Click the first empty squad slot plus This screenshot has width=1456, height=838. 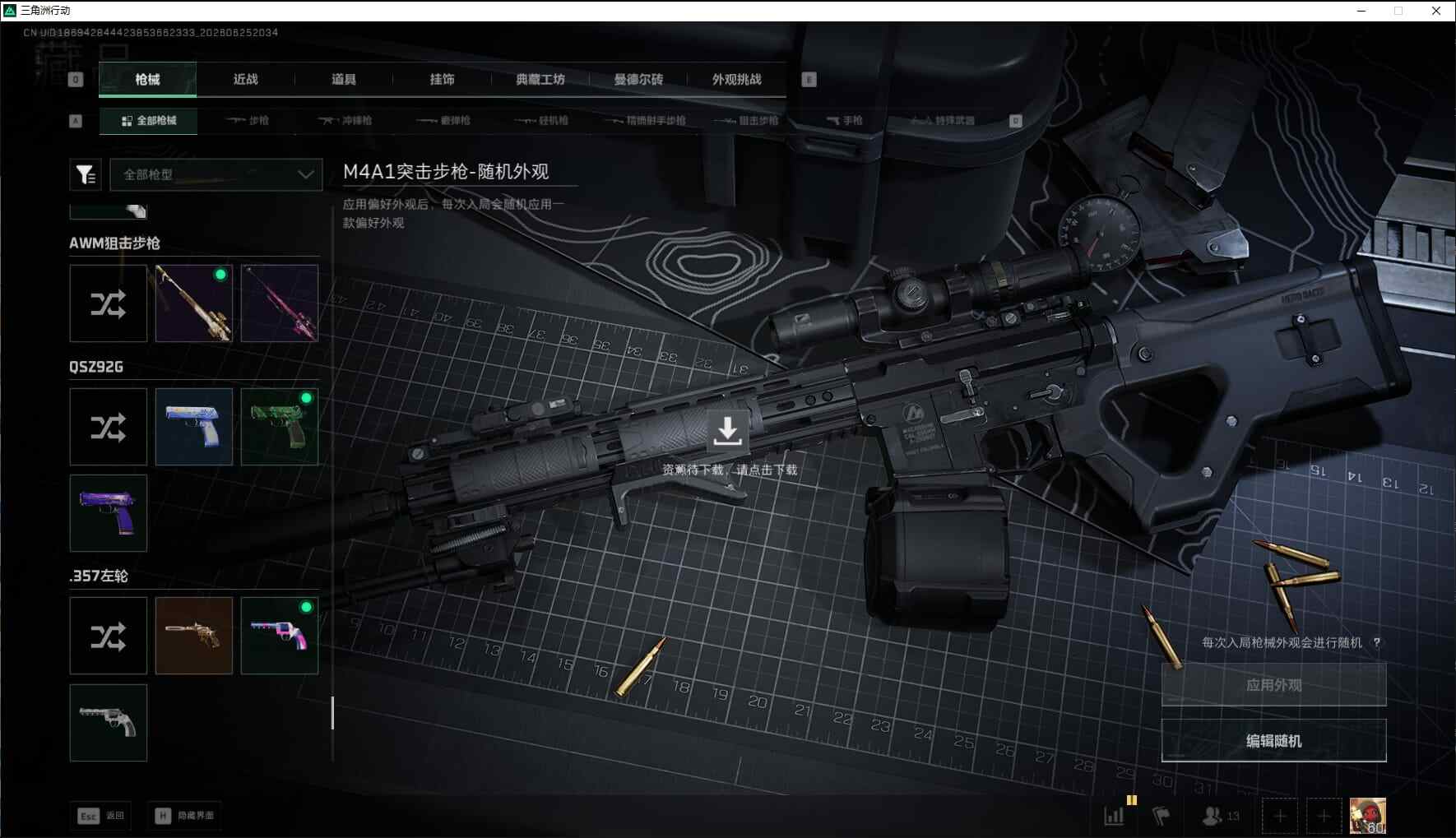coord(1280,816)
